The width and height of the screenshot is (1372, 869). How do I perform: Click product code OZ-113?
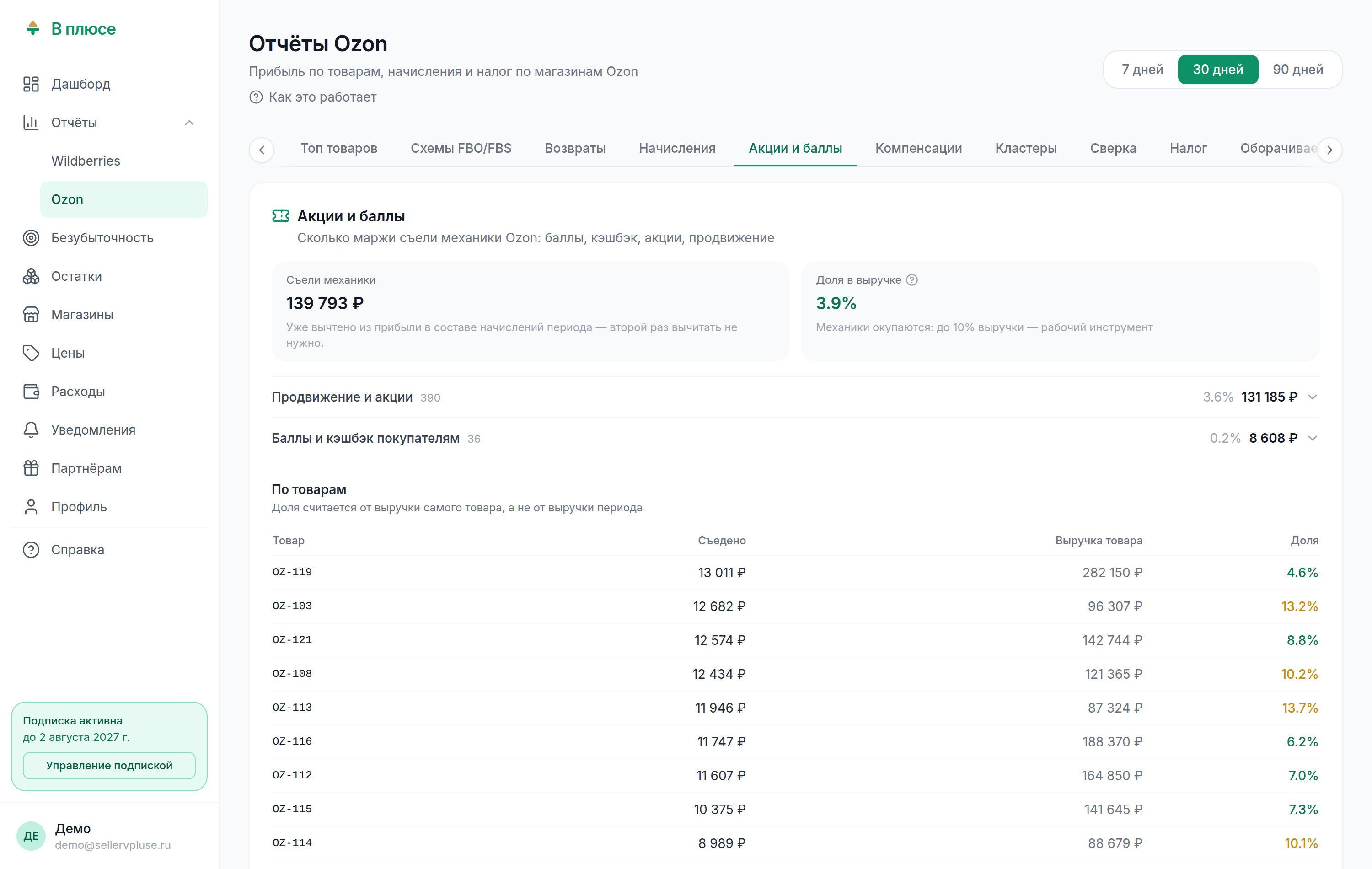pos(292,708)
